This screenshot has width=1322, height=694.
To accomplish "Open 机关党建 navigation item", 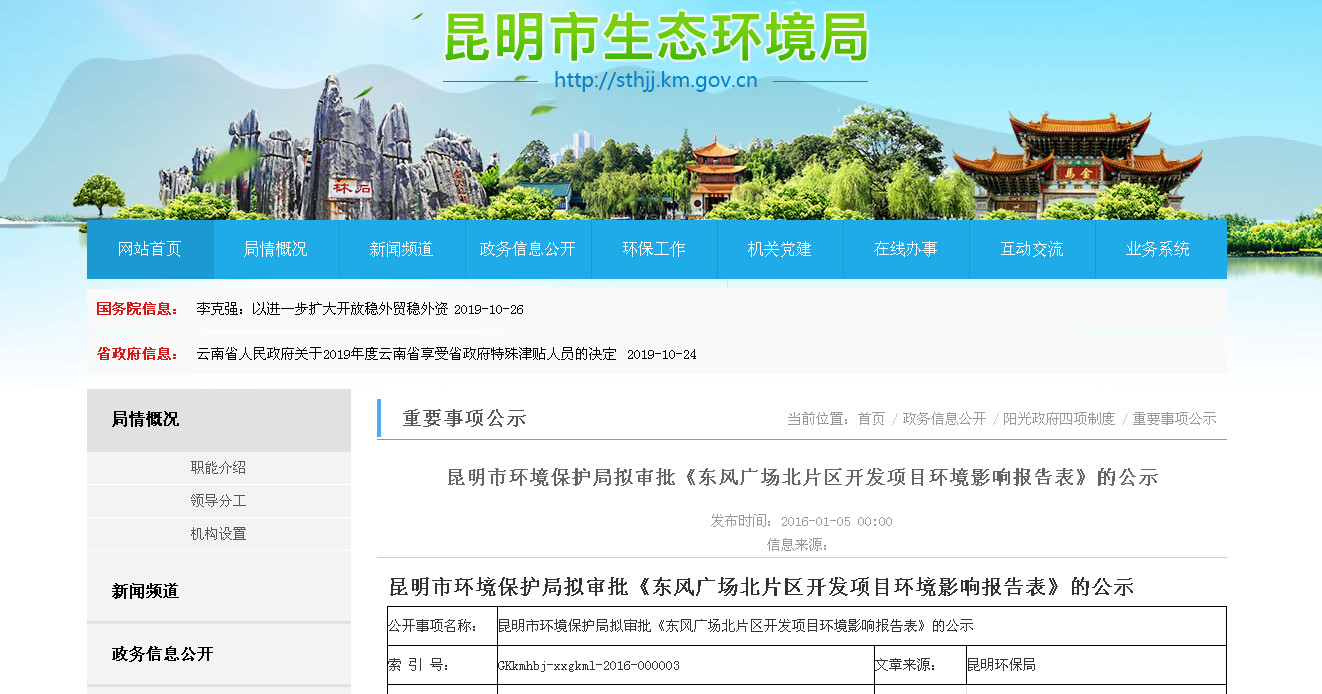I will tap(780, 249).
